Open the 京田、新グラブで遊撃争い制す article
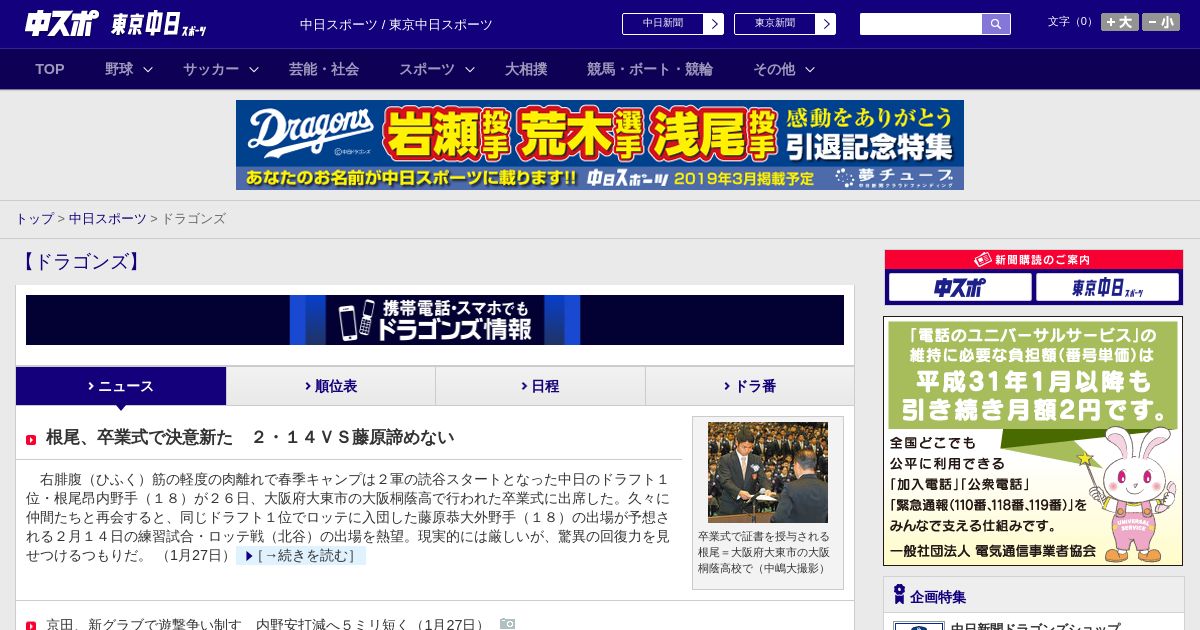 pyautogui.click(x=265, y=624)
